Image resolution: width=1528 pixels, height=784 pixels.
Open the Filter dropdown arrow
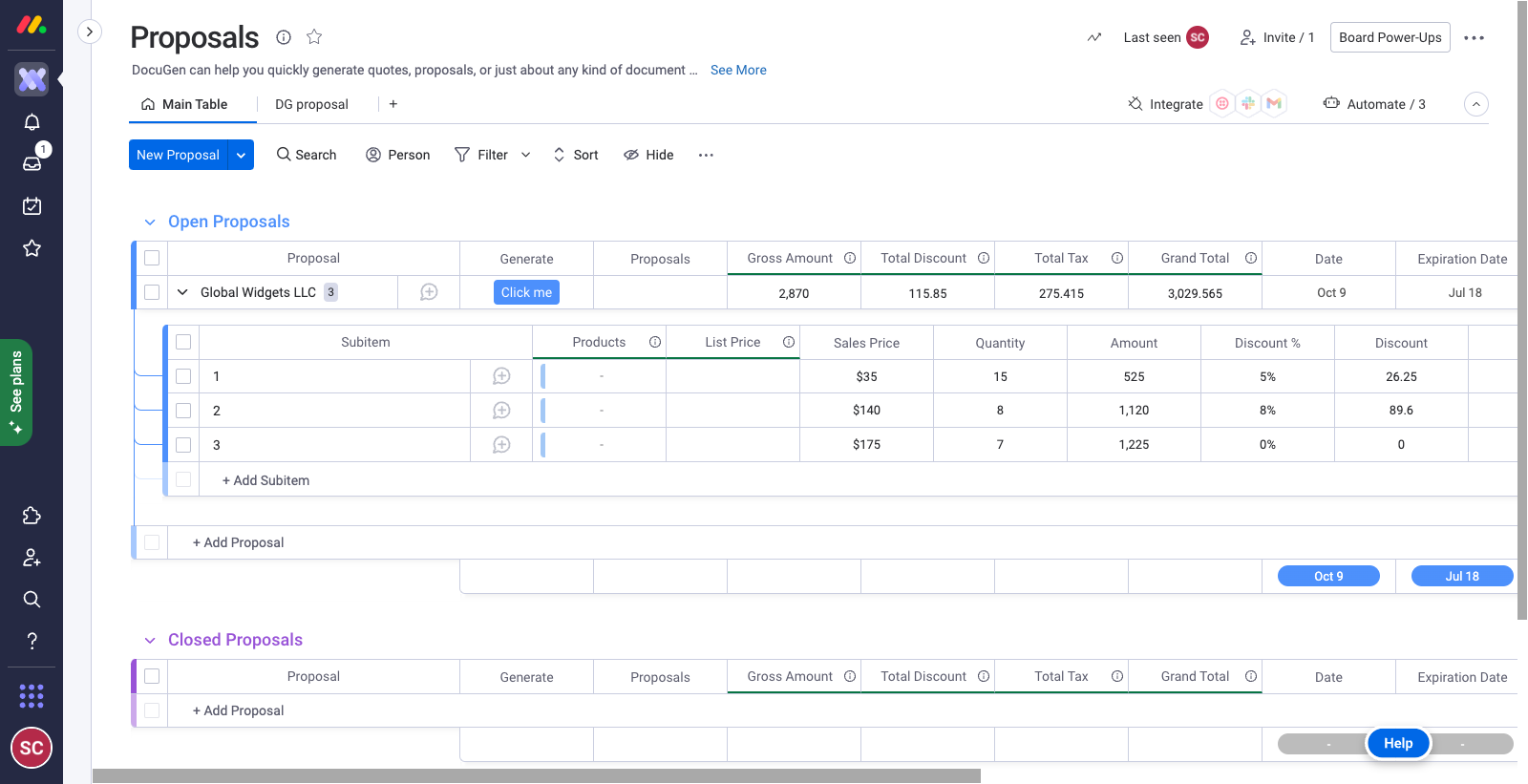(525, 155)
